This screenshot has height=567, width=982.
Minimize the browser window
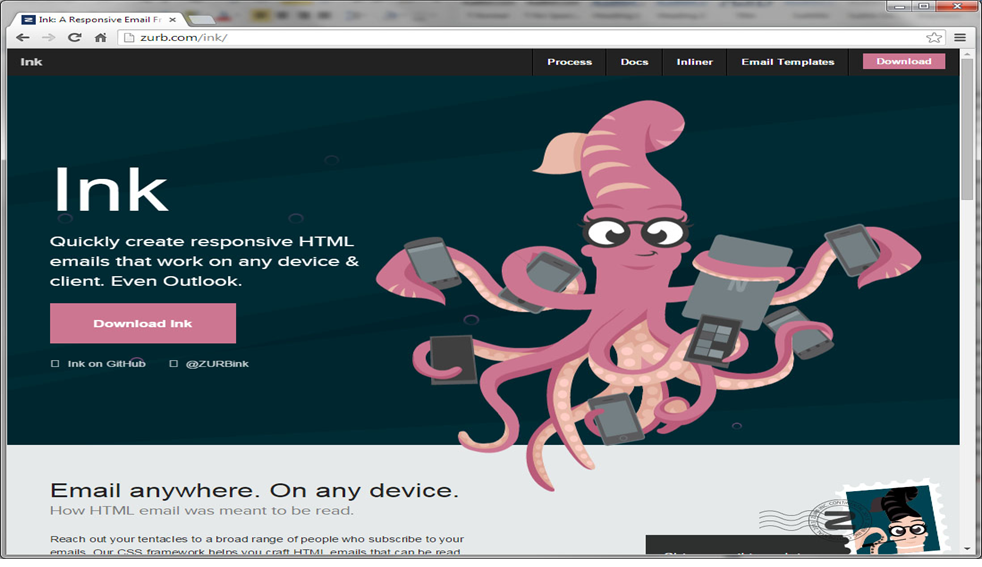click(x=900, y=6)
